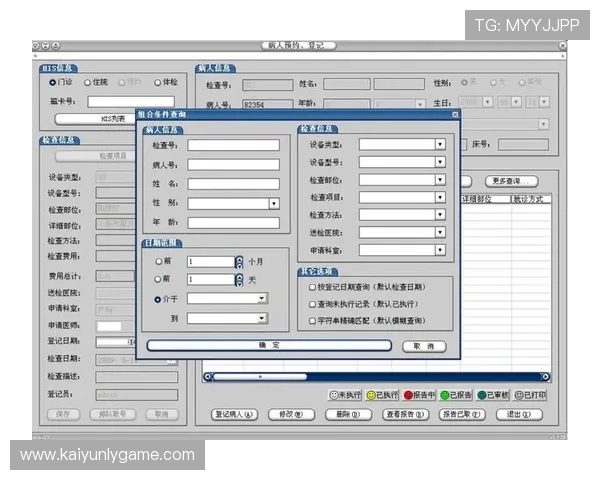
Task: Open the 送检医院 dropdown in query dialog
Action: coord(440,232)
